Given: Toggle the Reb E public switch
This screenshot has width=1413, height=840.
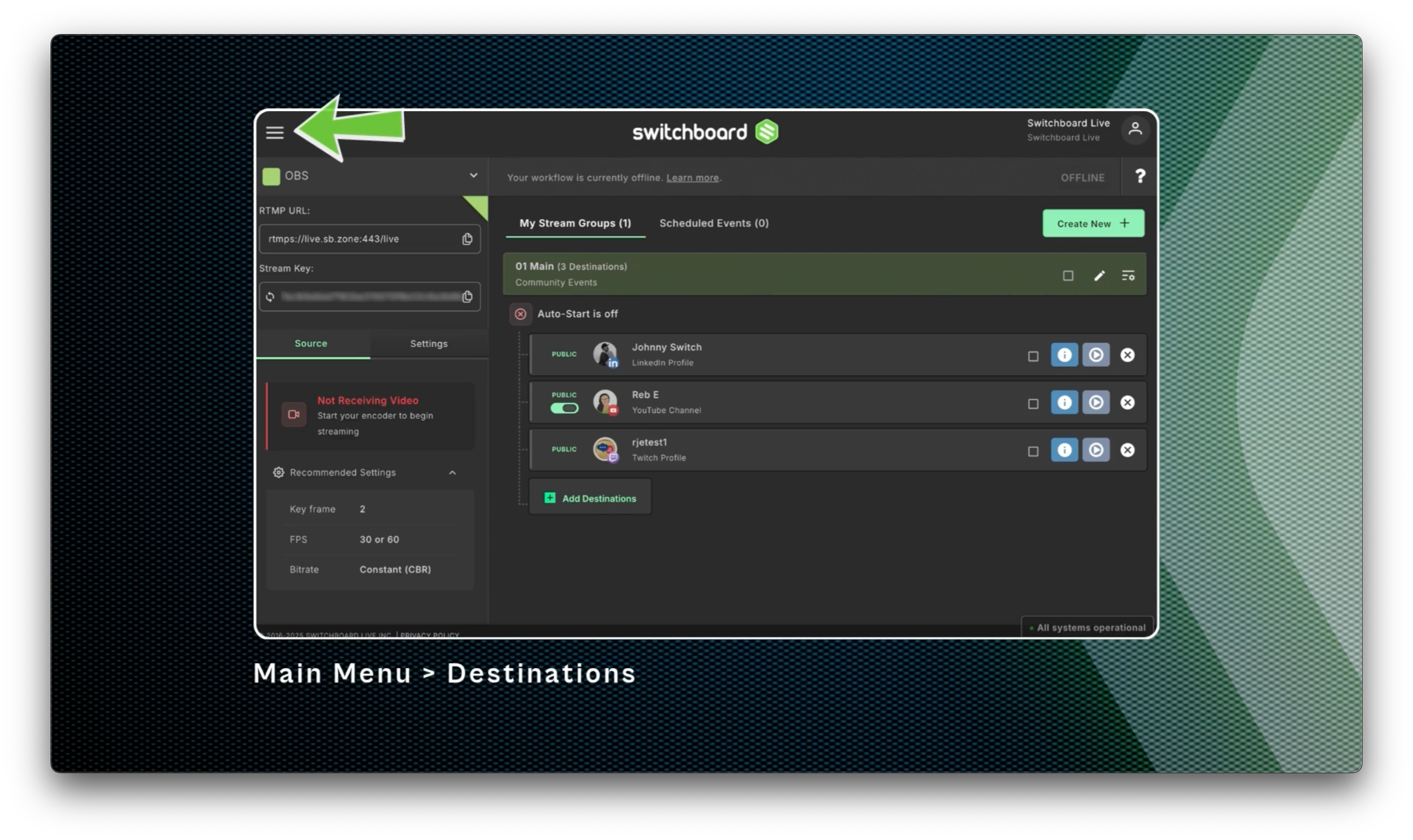Looking at the screenshot, I should [564, 408].
